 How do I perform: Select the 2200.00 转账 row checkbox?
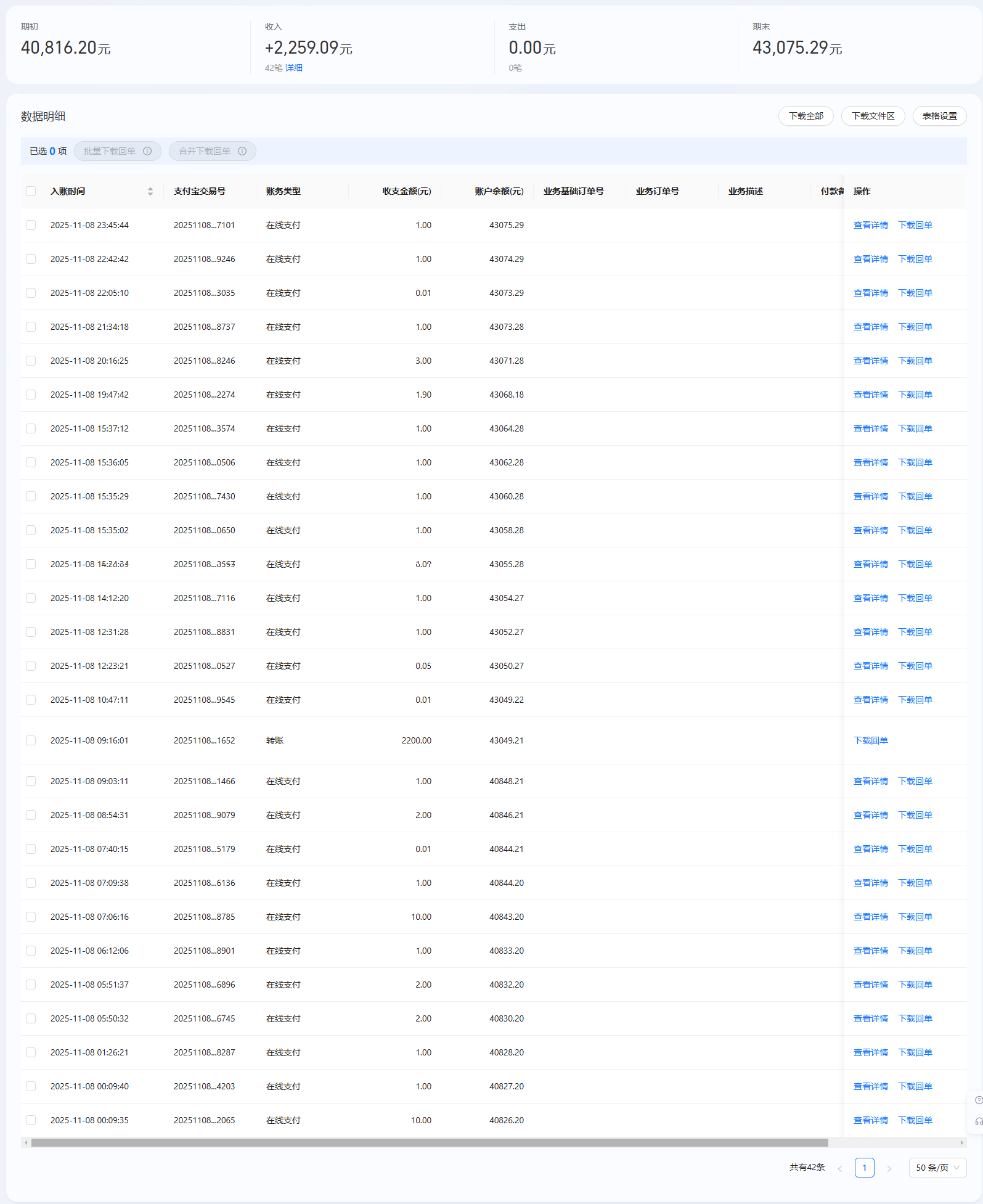click(31, 740)
